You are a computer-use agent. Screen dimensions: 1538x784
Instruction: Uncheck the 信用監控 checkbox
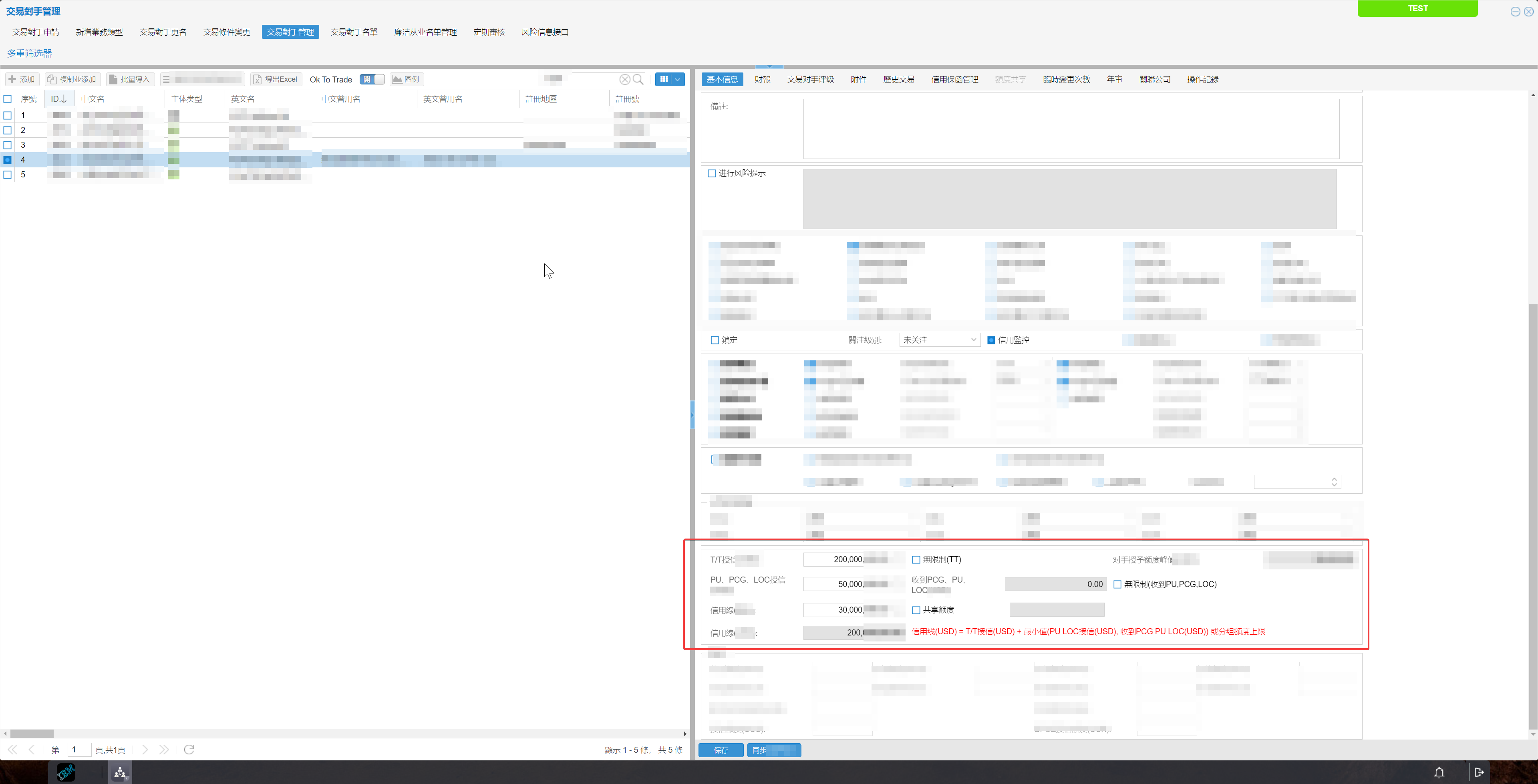[x=991, y=340]
